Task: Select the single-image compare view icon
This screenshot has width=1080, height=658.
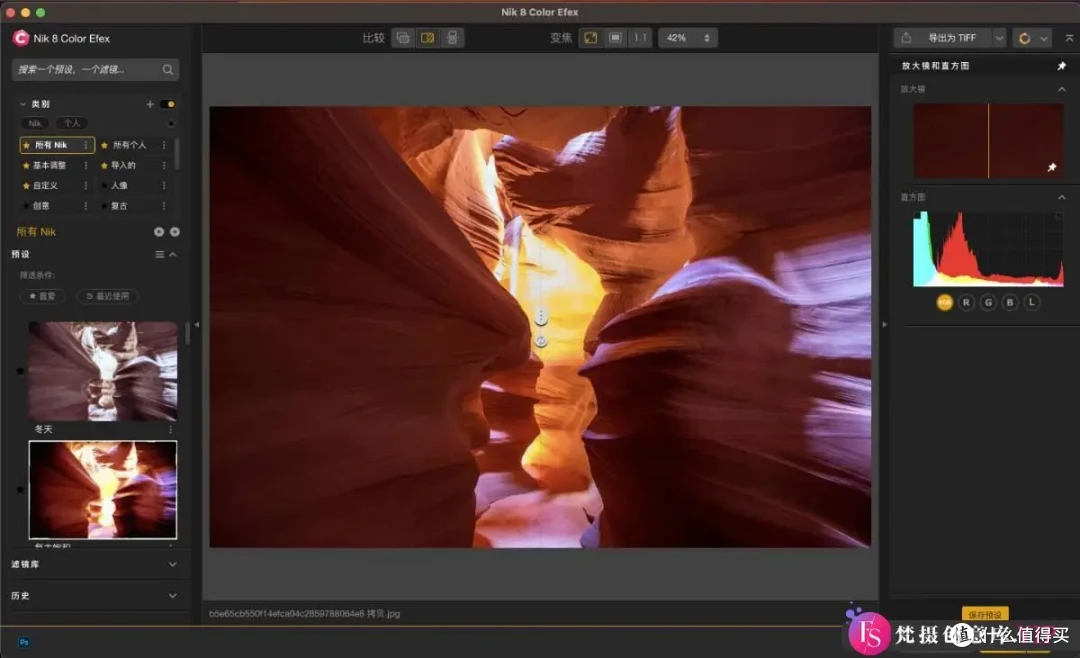Action: tap(403, 38)
